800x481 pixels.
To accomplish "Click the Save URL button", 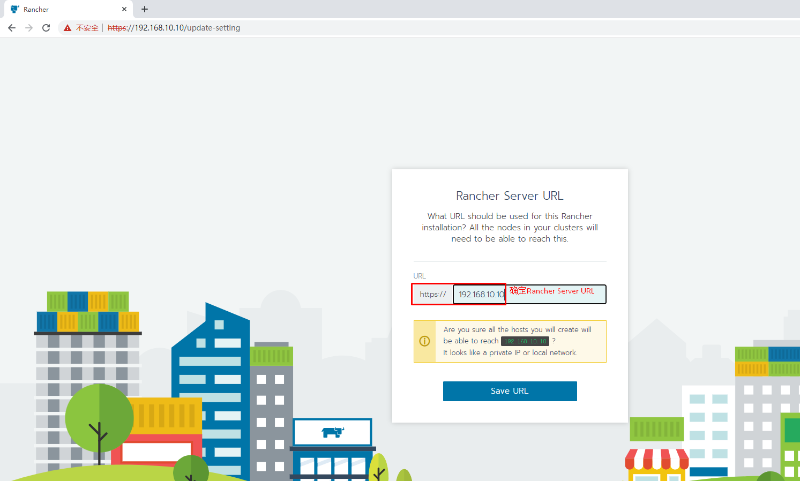I will (x=510, y=391).
